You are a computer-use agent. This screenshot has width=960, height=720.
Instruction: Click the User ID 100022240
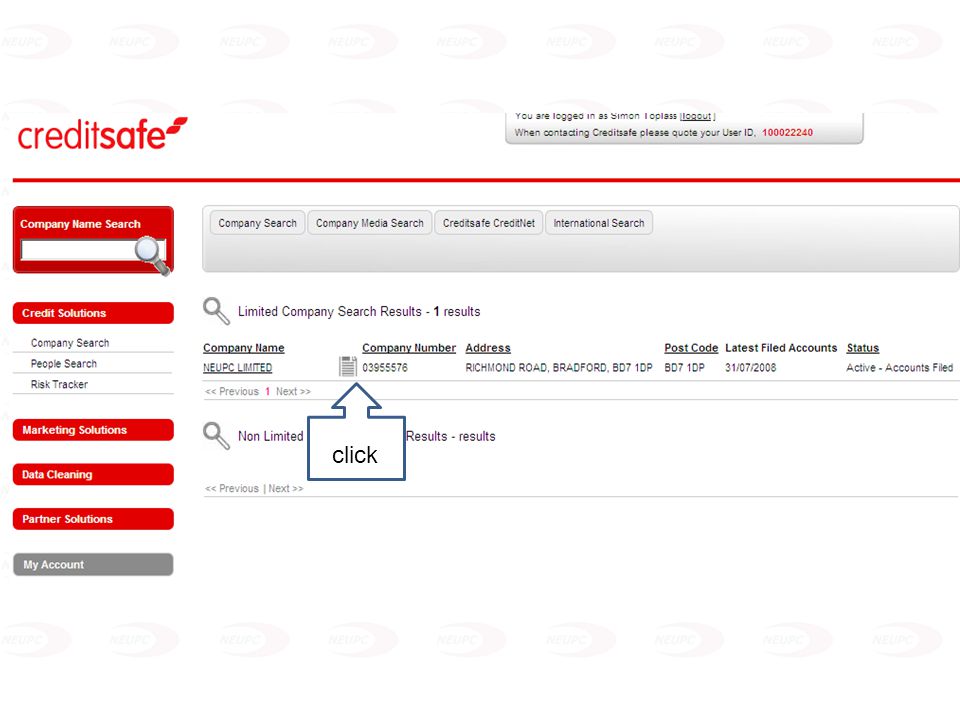pyautogui.click(x=787, y=132)
